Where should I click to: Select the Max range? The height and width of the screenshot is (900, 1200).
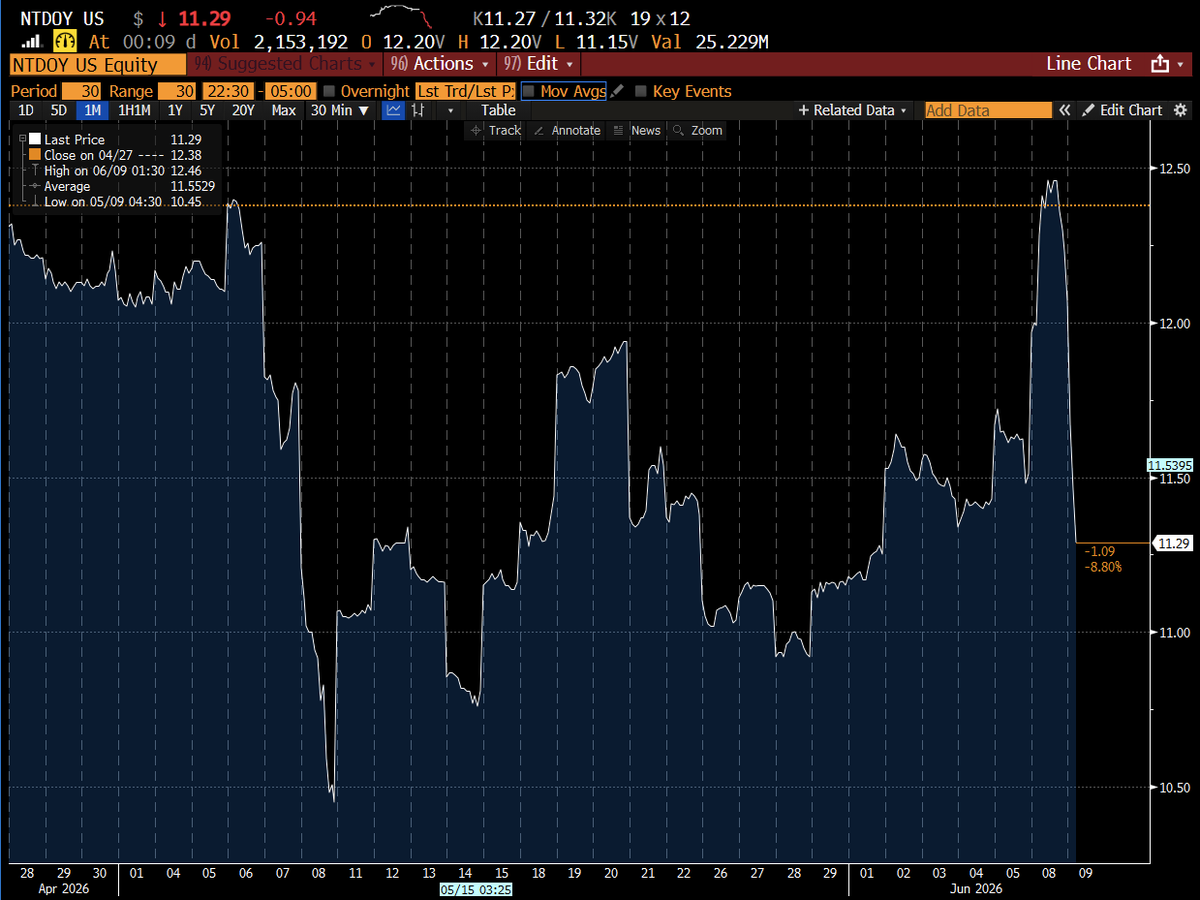point(284,110)
